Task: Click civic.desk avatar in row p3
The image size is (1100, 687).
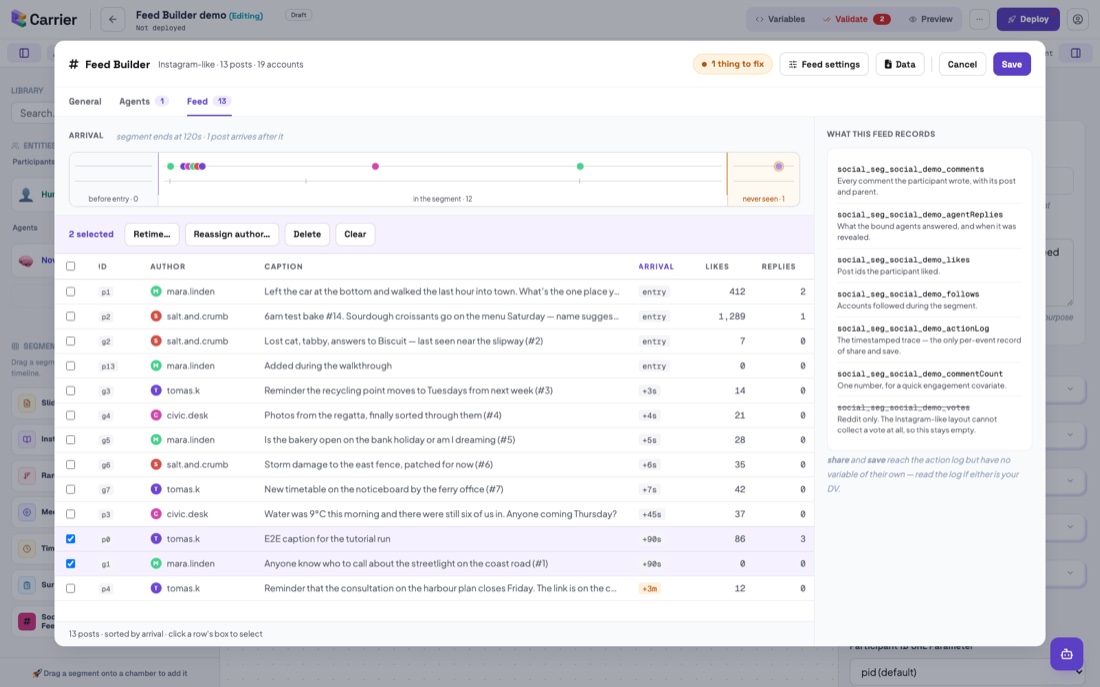Action: coord(156,514)
